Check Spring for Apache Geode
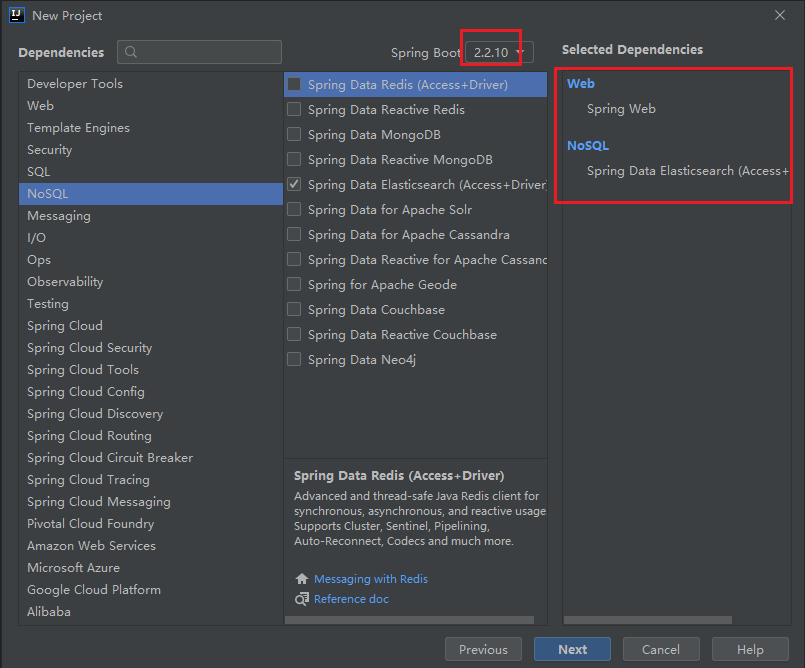This screenshot has width=805, height=668. 294,284
